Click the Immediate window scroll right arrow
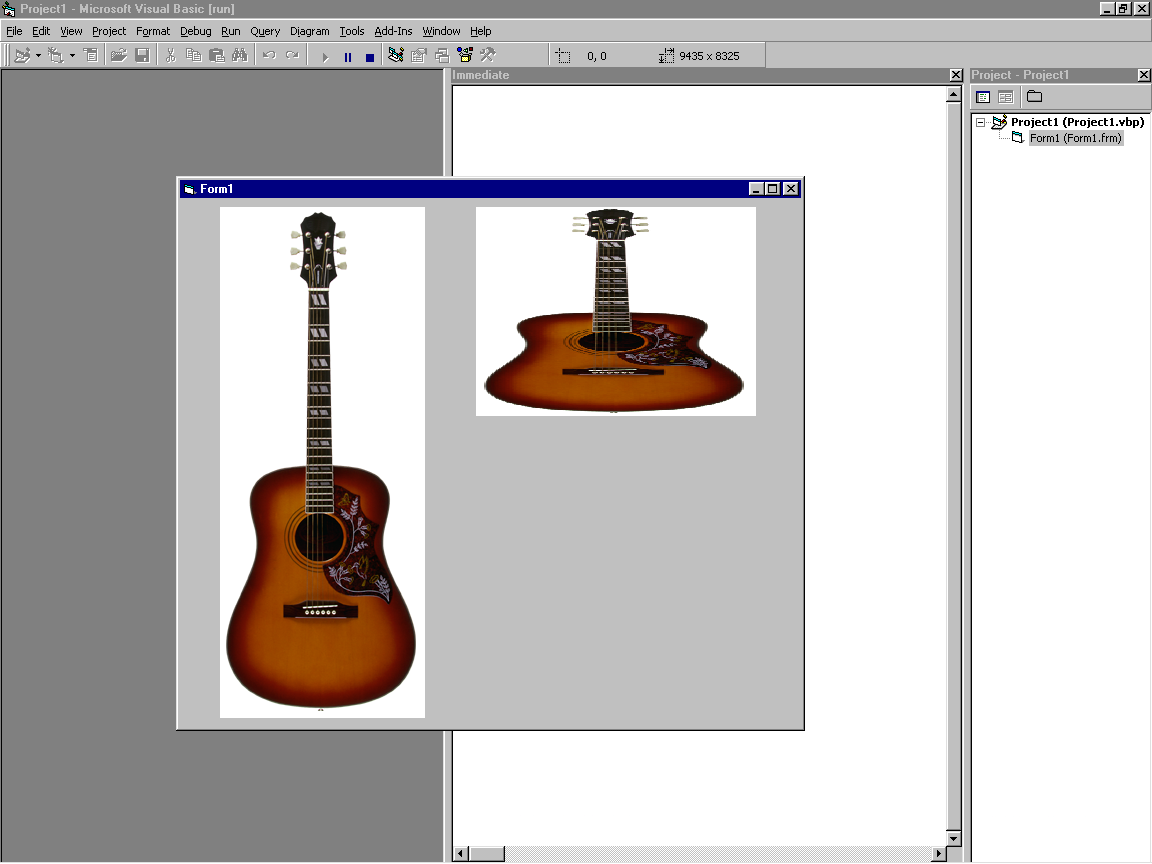 [938, 854]
